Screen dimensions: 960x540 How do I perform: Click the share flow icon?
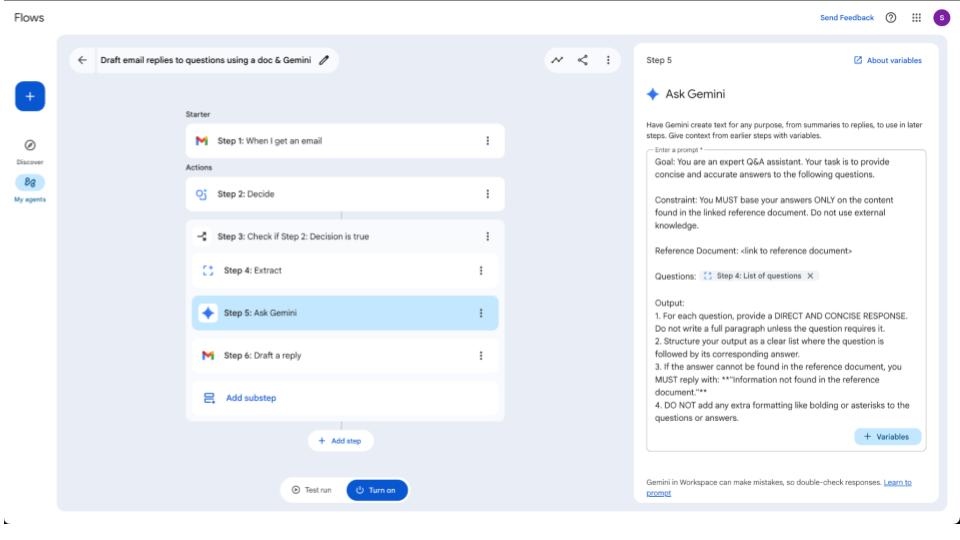point(583,60)
